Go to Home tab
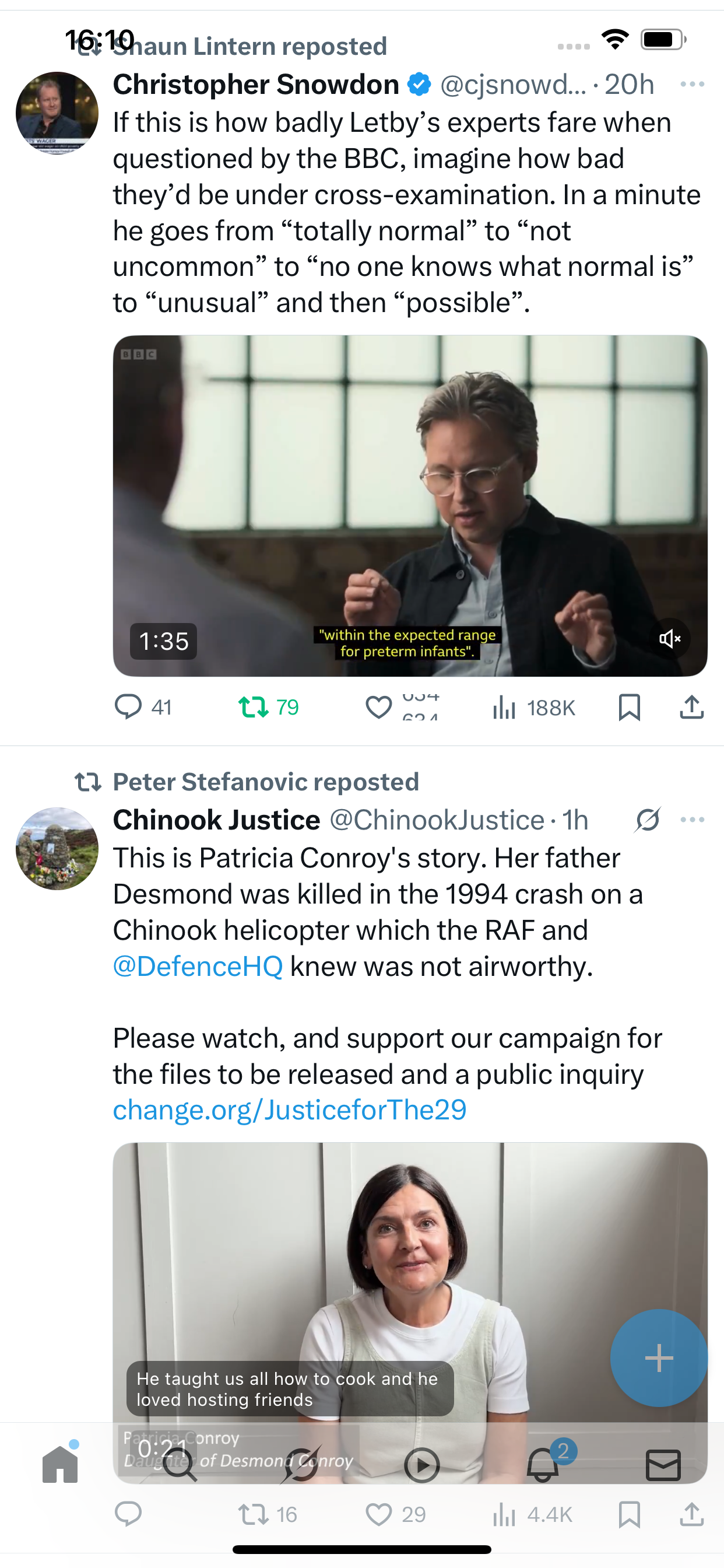 [60, 1465]
